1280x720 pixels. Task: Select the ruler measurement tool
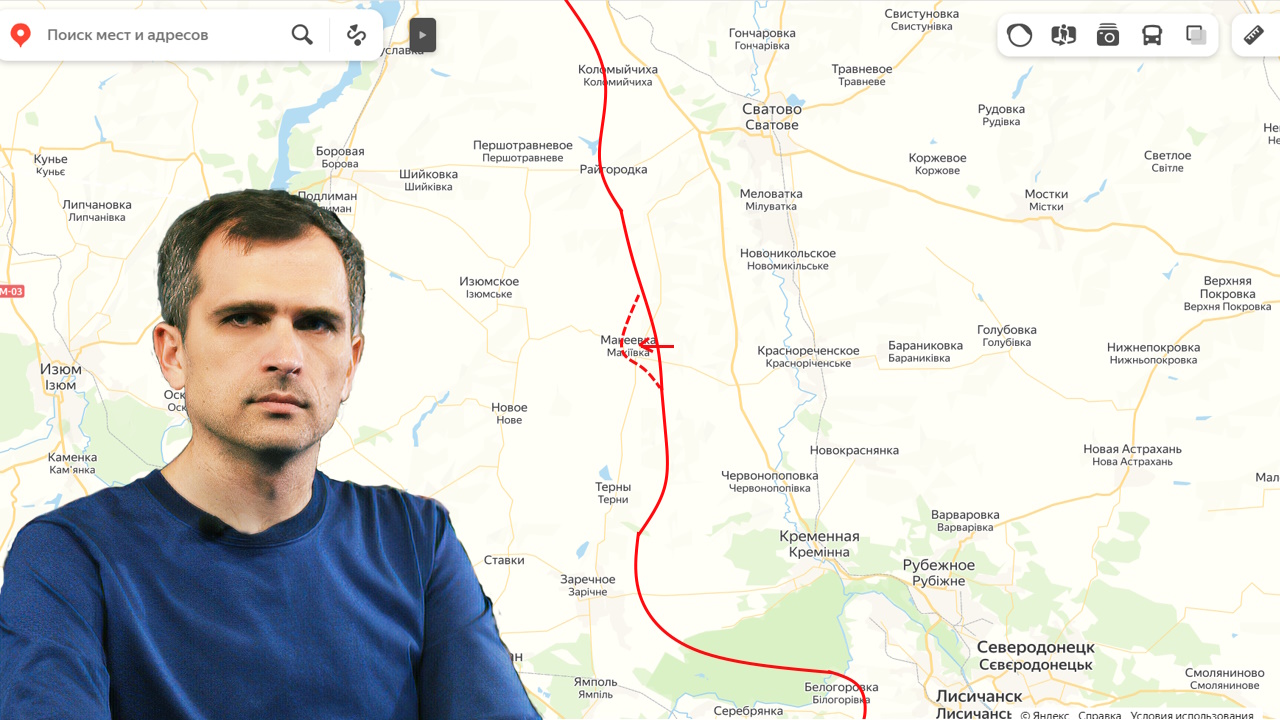pos(1253,35)
